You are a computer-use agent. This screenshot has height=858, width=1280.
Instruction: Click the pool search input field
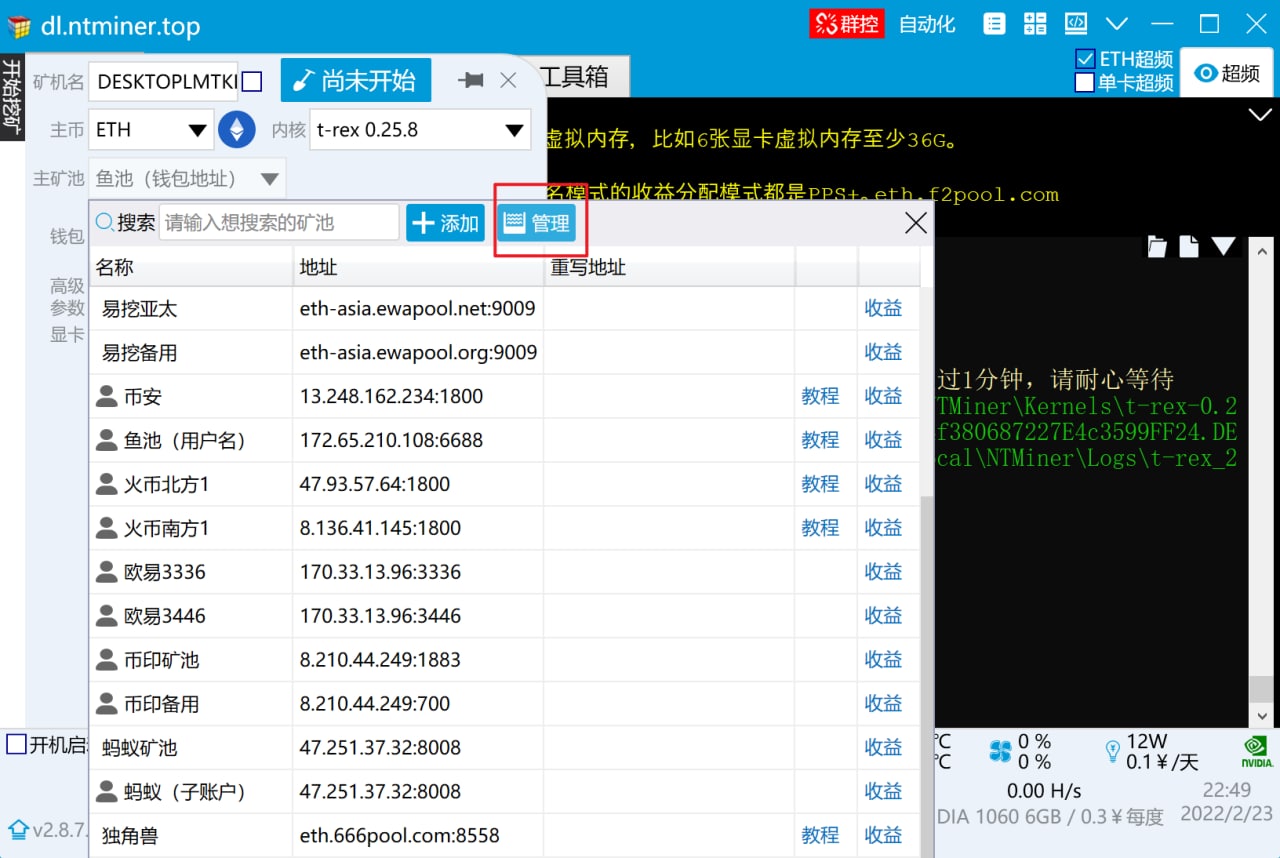(x=279, y=223)
